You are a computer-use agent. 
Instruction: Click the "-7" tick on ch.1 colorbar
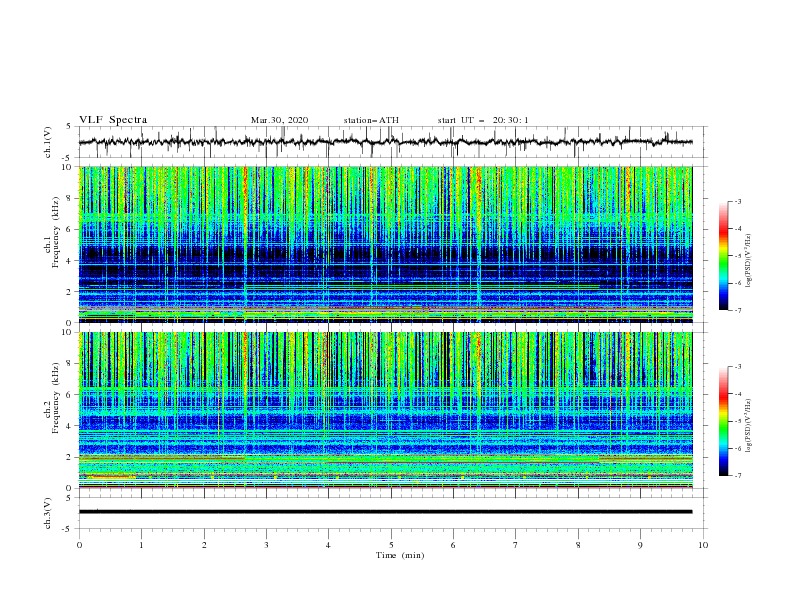click(738, 310)
